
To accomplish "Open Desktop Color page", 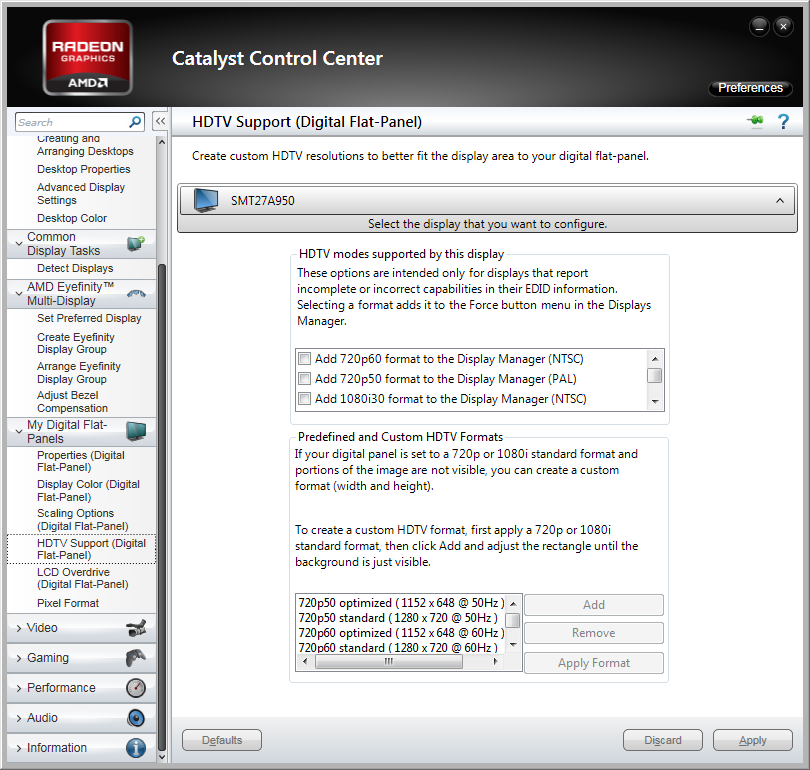I will pos(72,218).
